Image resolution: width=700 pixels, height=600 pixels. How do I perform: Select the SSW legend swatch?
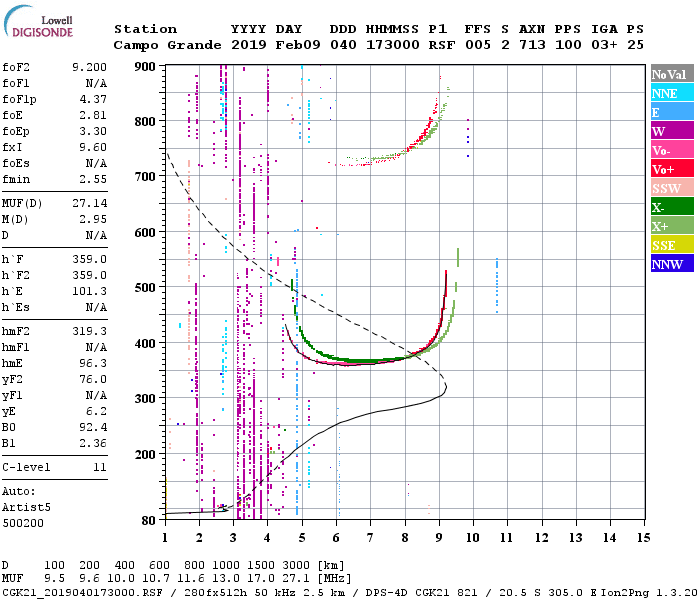pos(672,188)
